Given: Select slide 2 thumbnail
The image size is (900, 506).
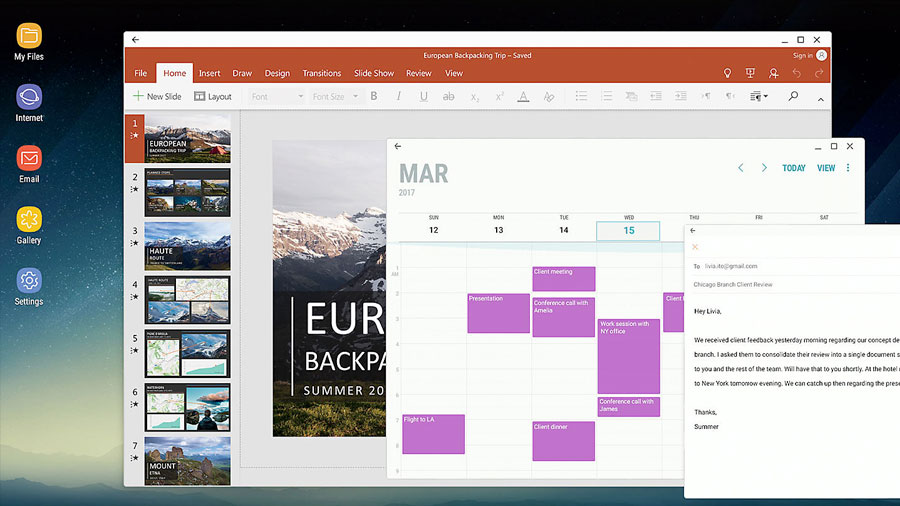Looking at the screenshot, I should point(187,192).
